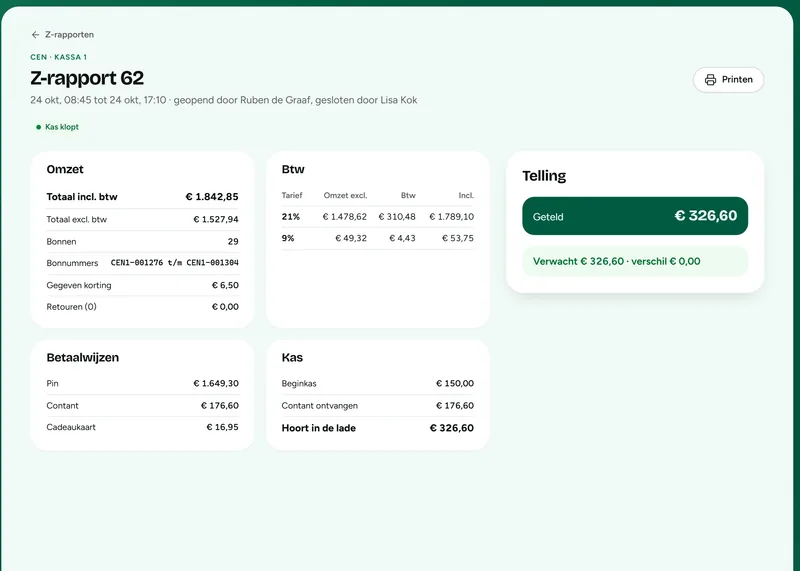Click the Geteld € 326,60 green panel
This screenshot has width=800, height=571.
(x=635, y=216)
